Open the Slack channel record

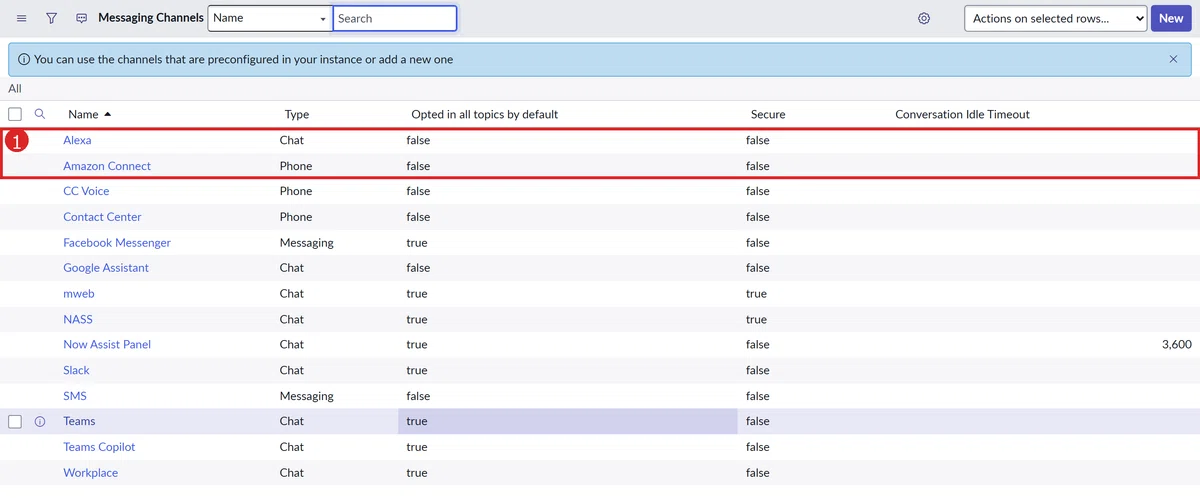76,370
